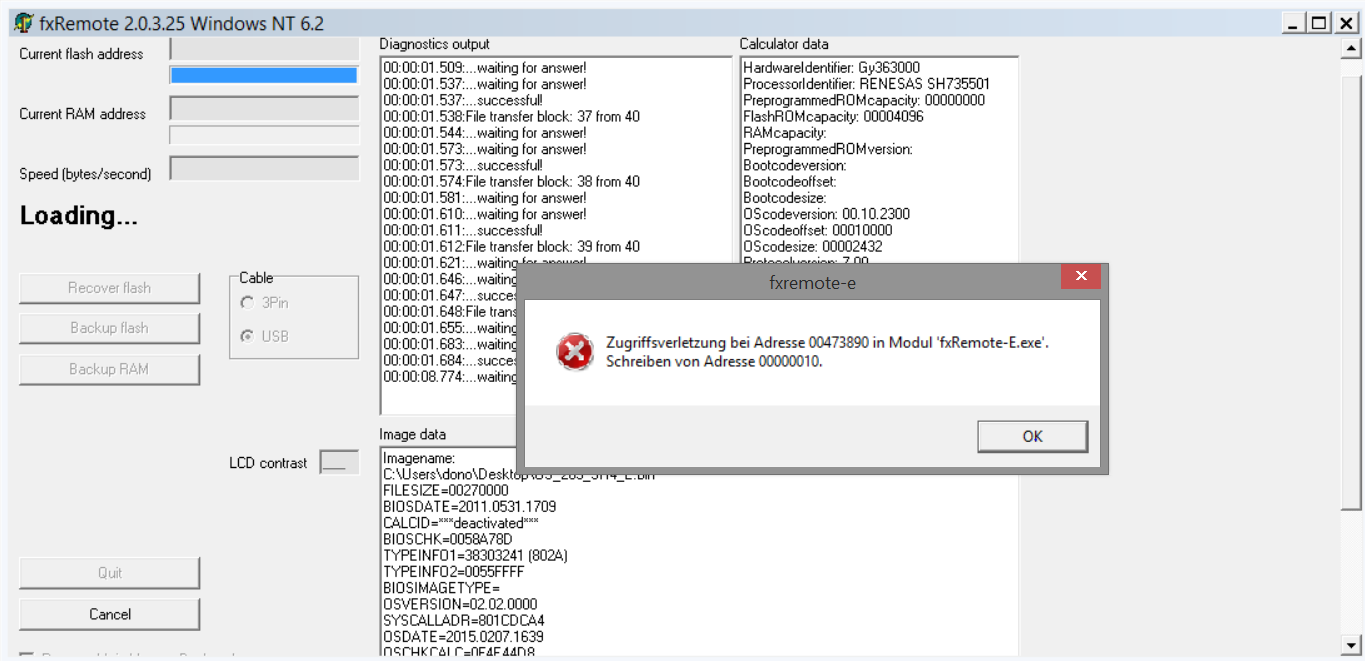The image size is (1365, 661).
Task: Click the 'Calculator data' label
Action: (x=783, y=44)
